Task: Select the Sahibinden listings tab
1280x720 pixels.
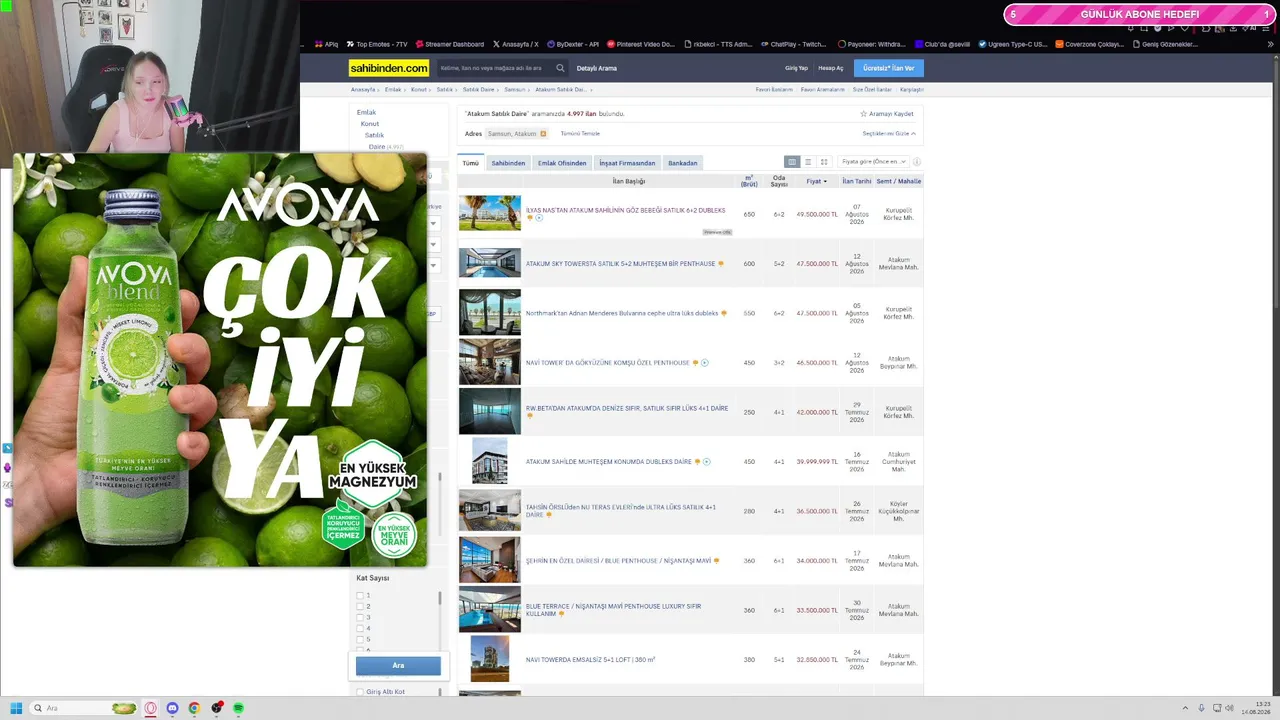Action: (x=508, y=163)
